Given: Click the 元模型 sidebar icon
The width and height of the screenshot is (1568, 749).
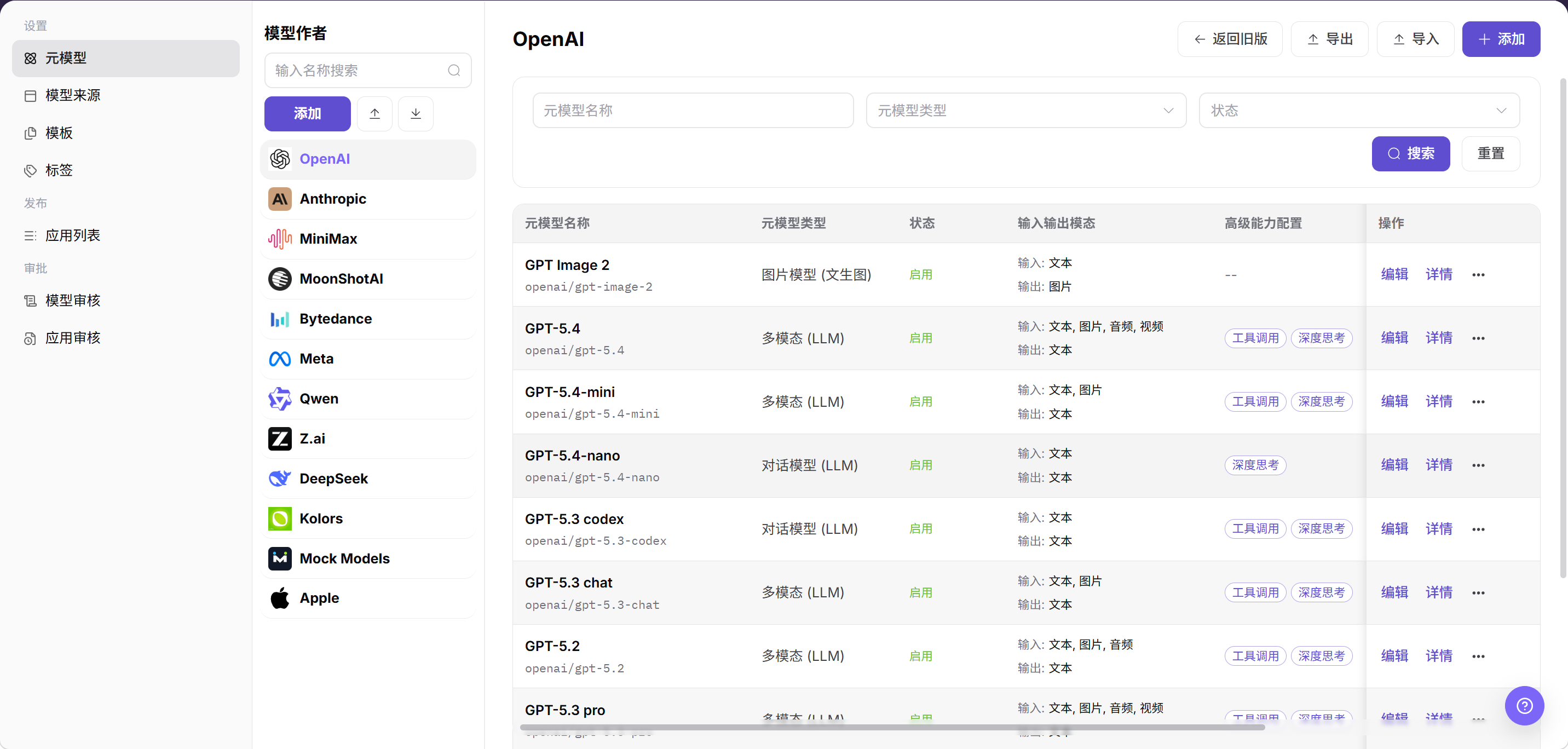Looking at the screenshot, I should [31, 59].
